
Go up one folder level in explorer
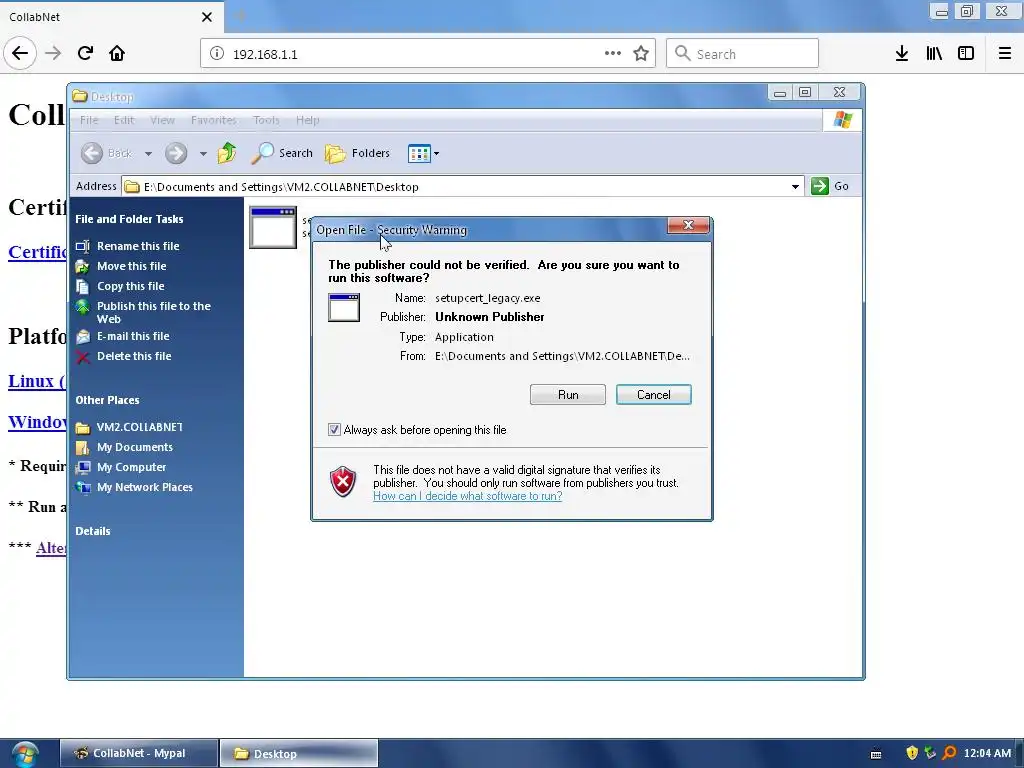(x=227, y=153)
